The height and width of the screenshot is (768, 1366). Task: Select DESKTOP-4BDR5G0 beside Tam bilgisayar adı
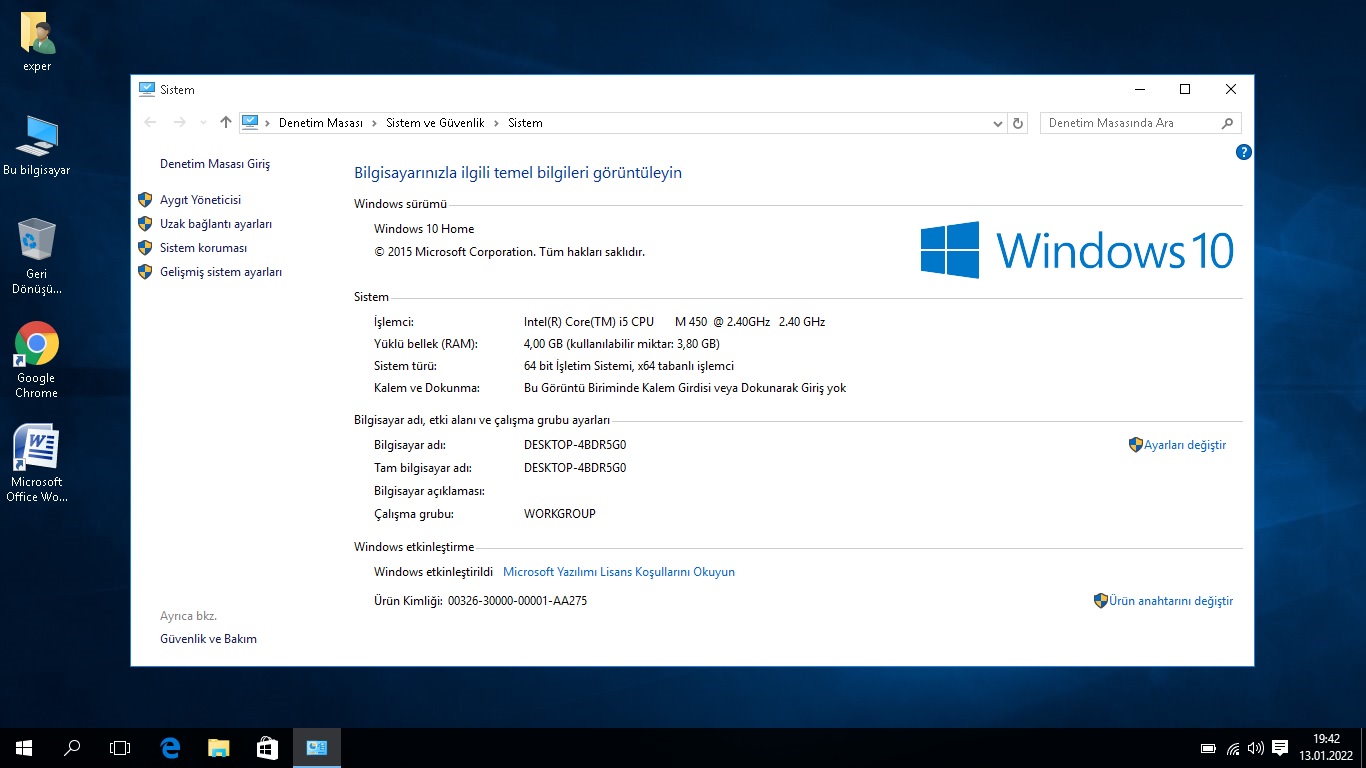coord(575,468)
